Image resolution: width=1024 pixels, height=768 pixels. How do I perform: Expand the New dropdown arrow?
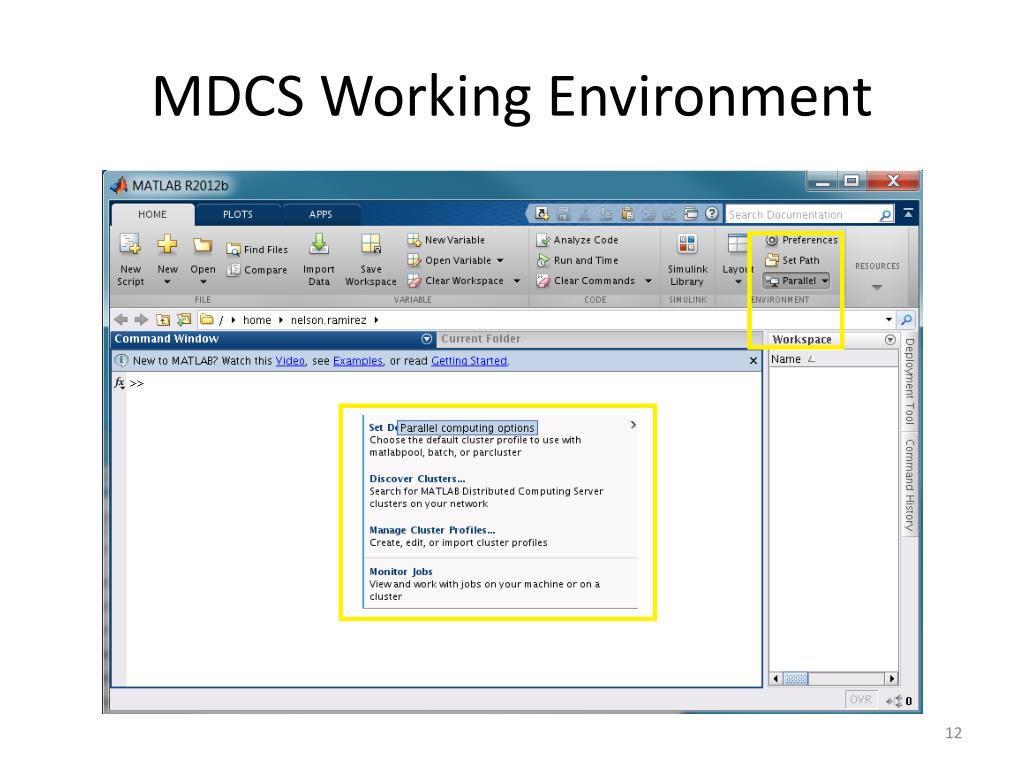(x=167, y=282)
